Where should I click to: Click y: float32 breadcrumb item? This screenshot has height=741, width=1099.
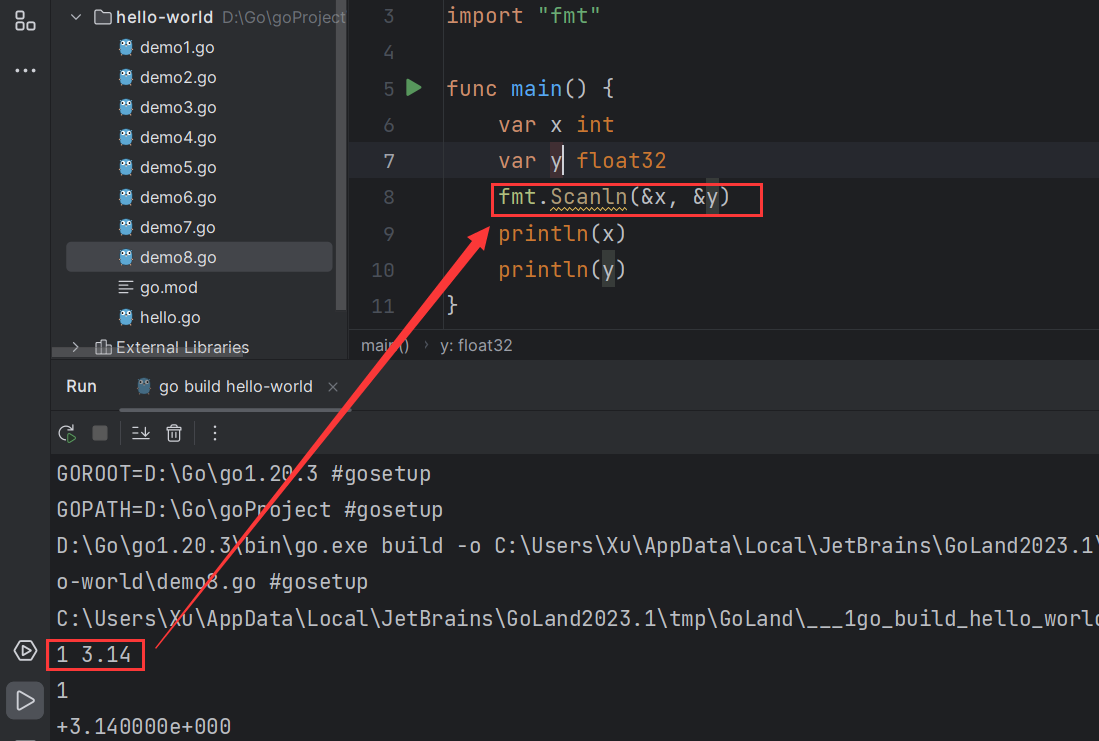click(476, 346)
